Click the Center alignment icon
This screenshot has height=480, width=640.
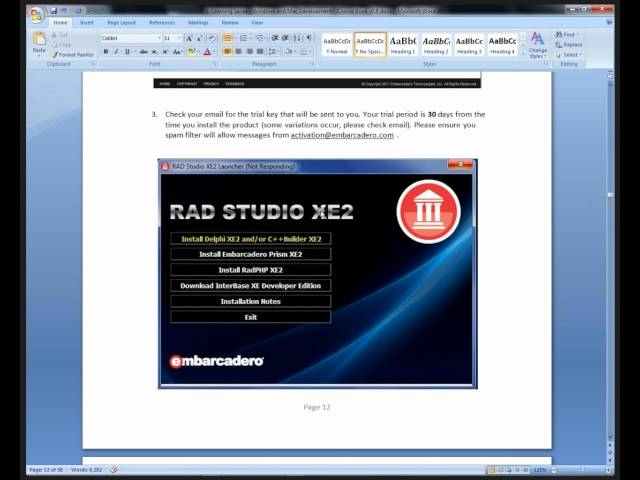tap(238, 52)
